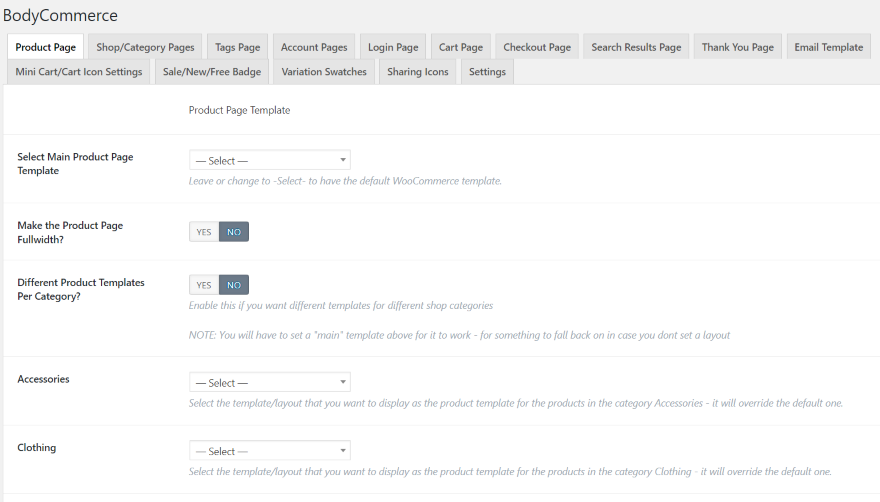Go to Sale/New/Free Badge tab
880x502 pixels.
click(x=212, y=72)
